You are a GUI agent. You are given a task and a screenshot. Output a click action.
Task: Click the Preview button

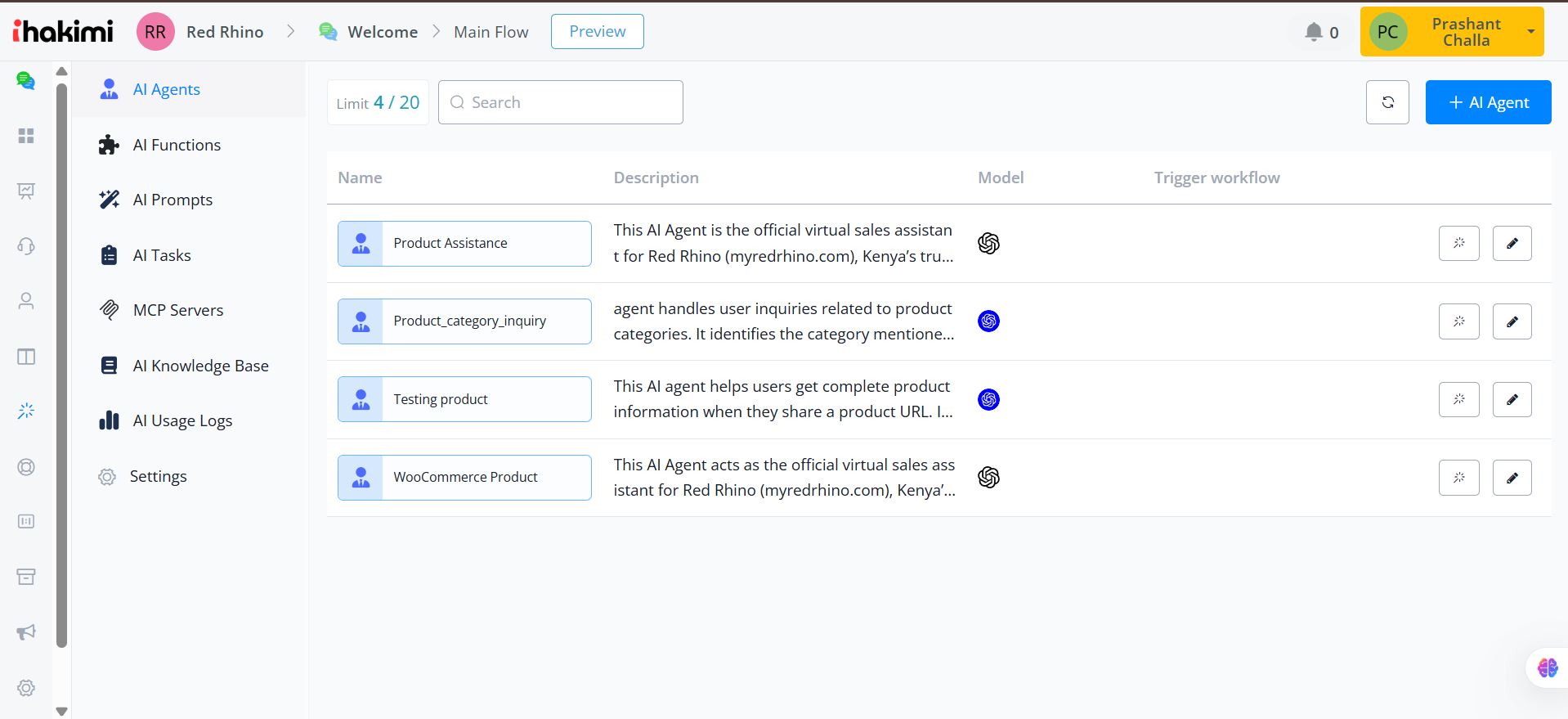598,31
